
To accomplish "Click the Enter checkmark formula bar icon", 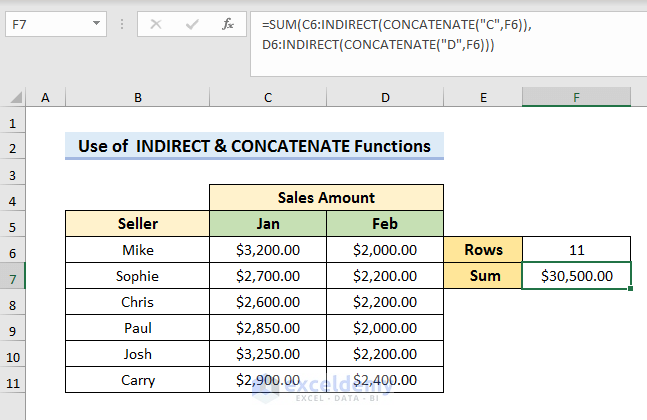I will pyautogui.click(x=192, y=22).
